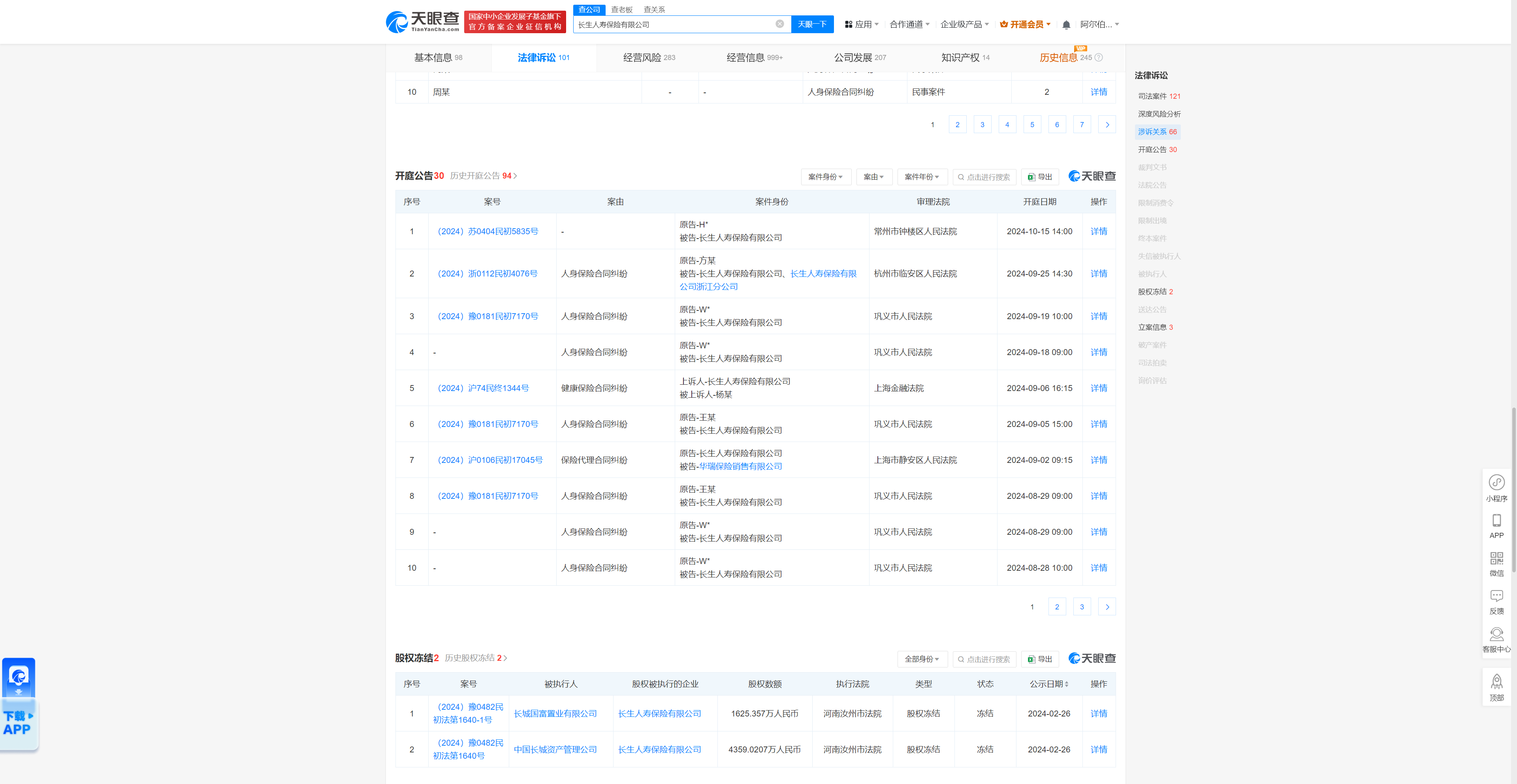Jump to 开庭公告 30 in side navigation

[1157, 150]
